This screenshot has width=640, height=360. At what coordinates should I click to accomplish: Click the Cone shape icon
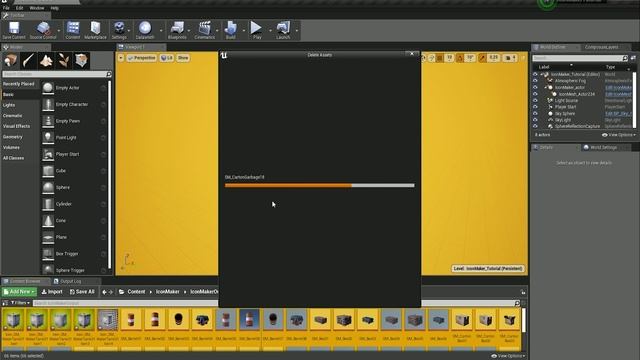click(x=48, y=220)
